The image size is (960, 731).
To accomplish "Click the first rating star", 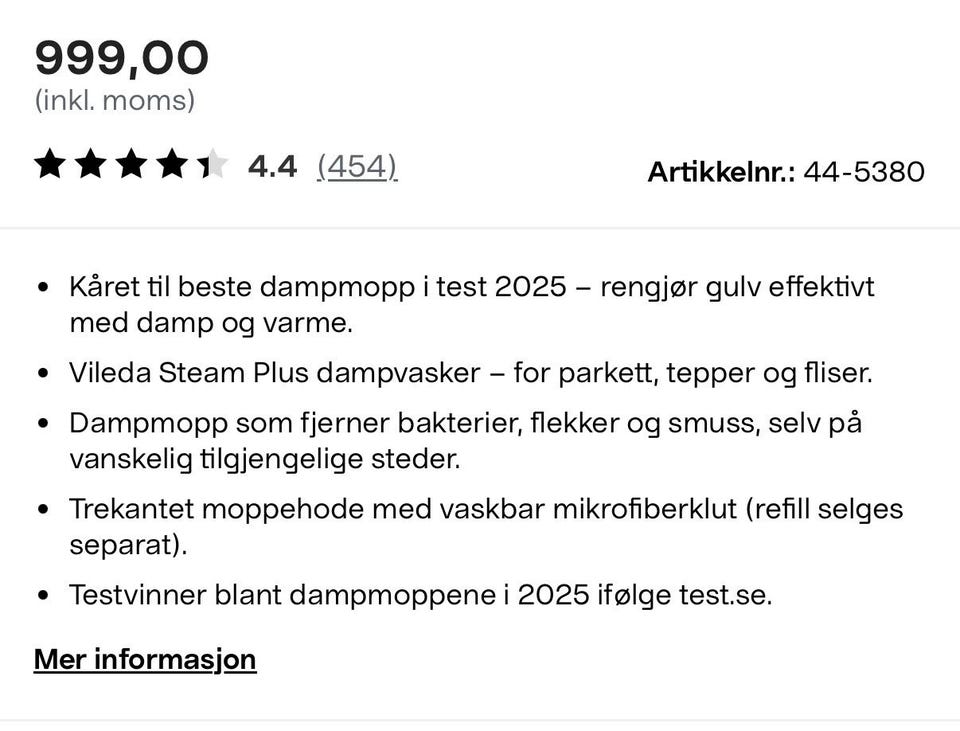I will 50,164.
